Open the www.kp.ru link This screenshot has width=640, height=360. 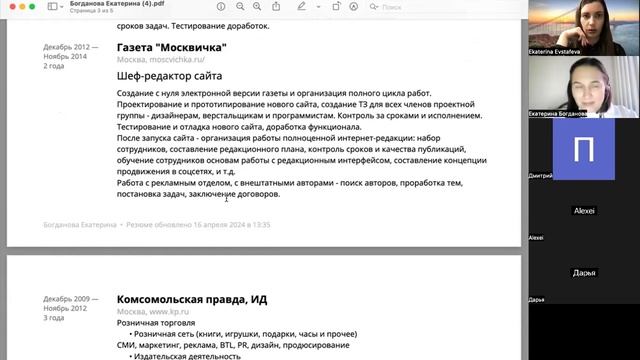click(x=169, y=312)
